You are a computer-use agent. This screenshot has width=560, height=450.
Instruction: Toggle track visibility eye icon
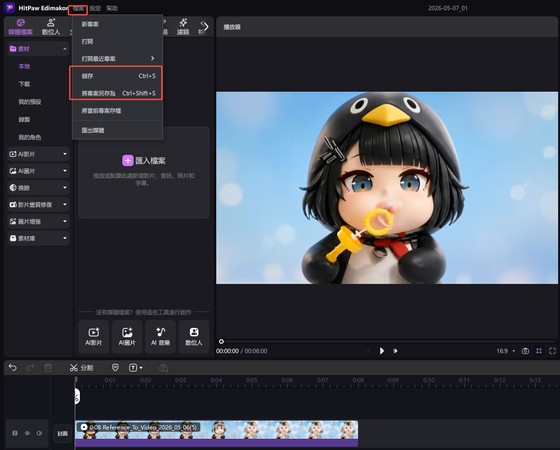27,433
